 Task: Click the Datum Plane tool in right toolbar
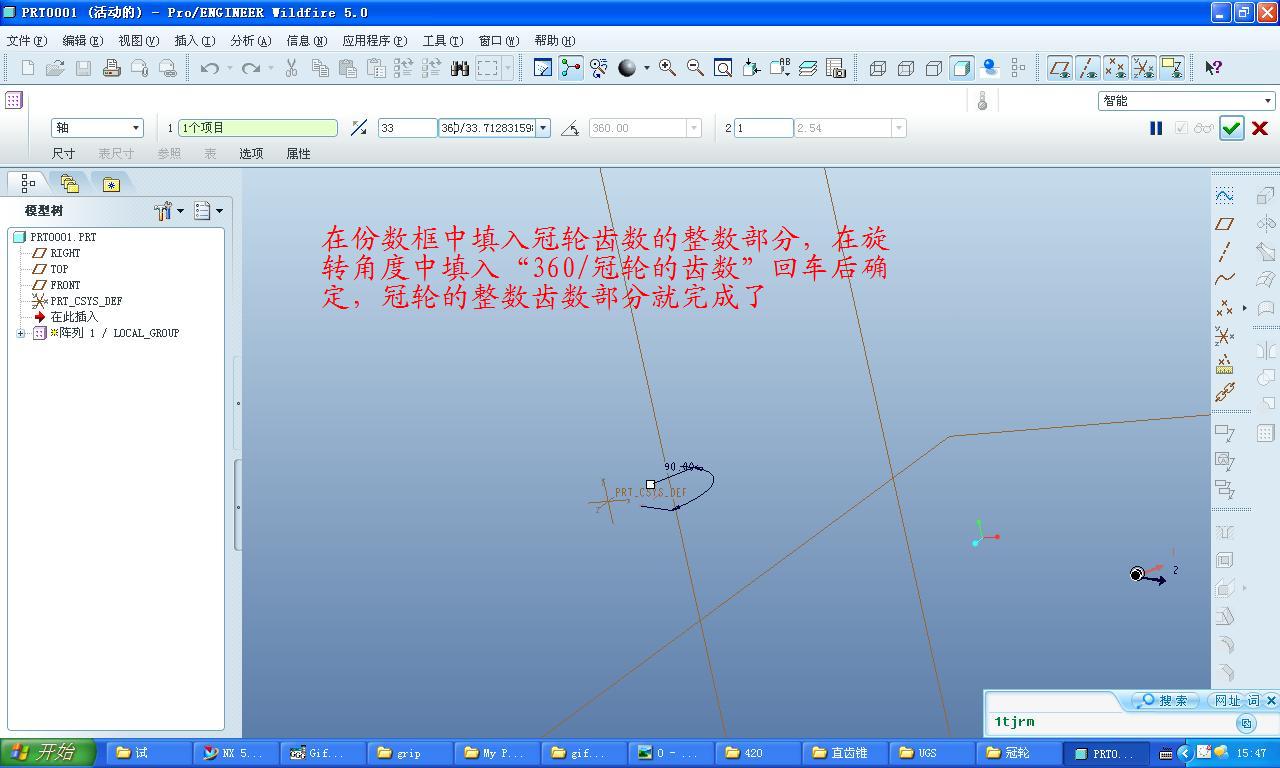1224,224
